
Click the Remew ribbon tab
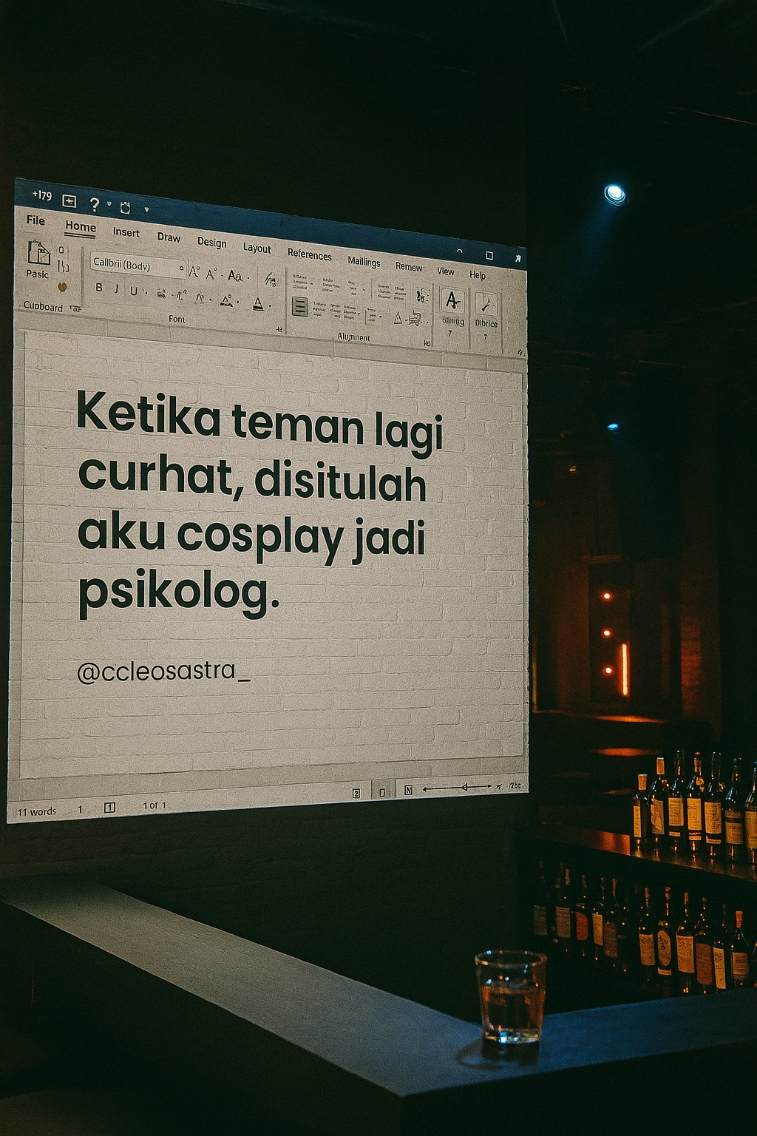point(409,267)
